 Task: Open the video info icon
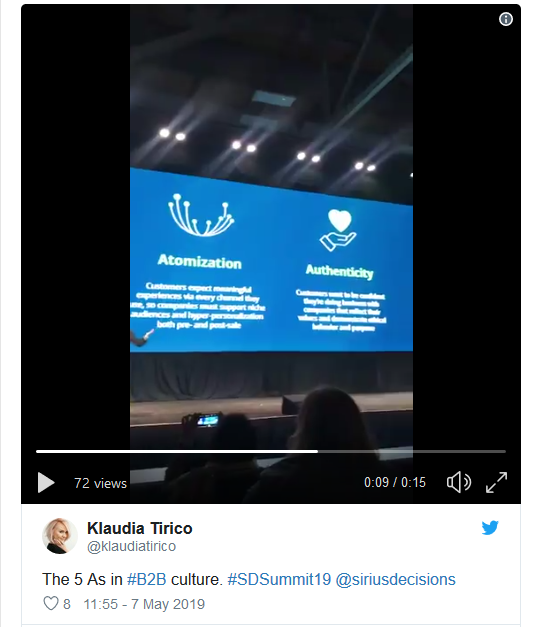pyautogui.click(x=506, y=19)
